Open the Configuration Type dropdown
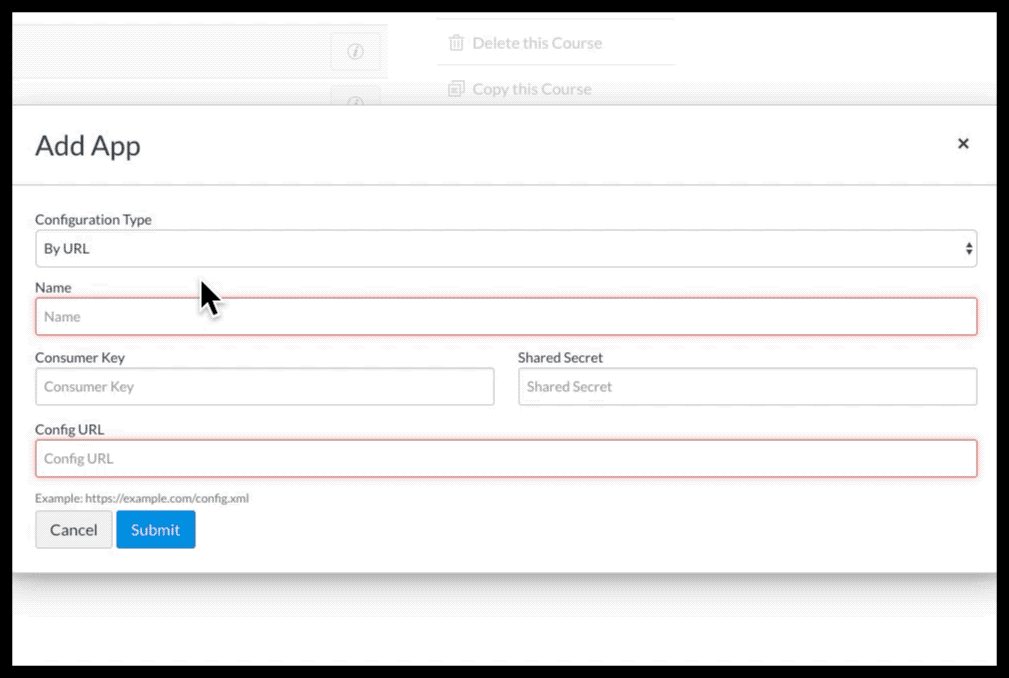Viewport: 1009px width, 678px height. click(x=506, y=248)
